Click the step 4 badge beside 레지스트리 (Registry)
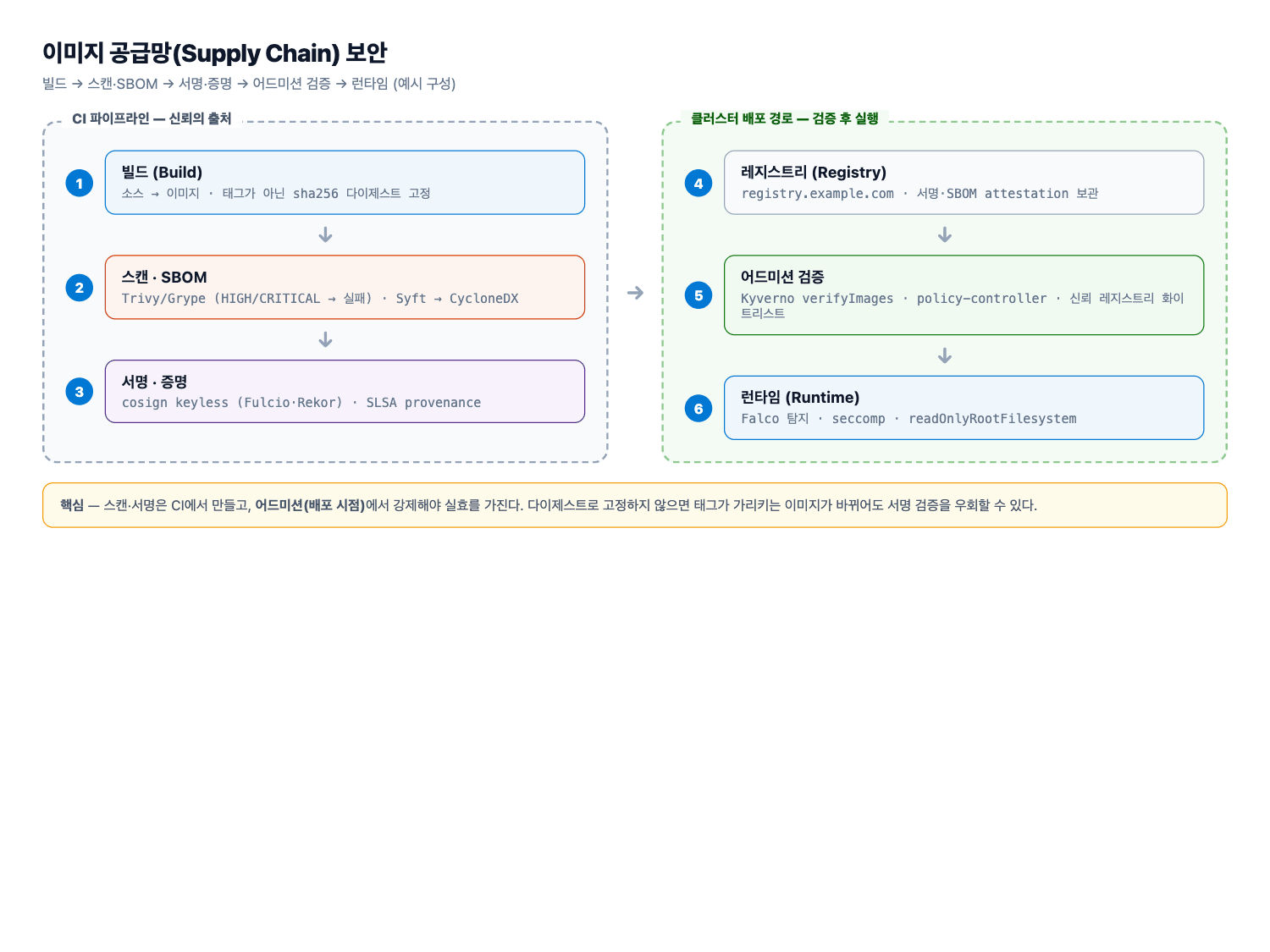The width and height of the screenshot is (1270, 952). [698, 183]
